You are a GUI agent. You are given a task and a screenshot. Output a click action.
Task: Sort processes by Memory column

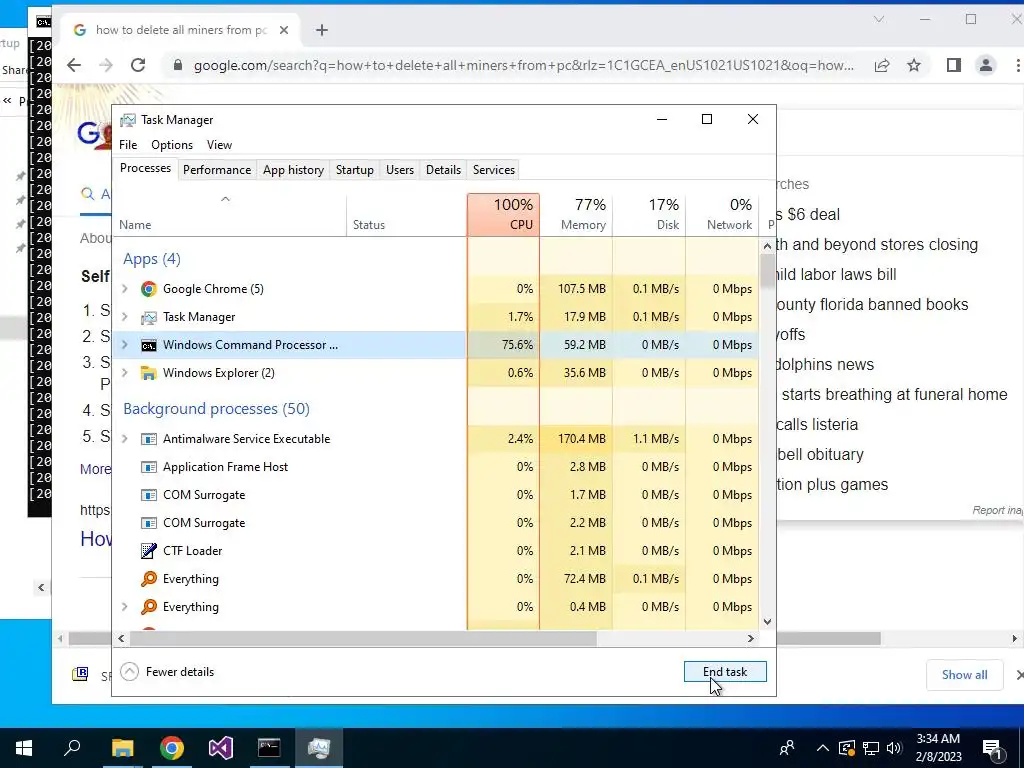[577, 215]
